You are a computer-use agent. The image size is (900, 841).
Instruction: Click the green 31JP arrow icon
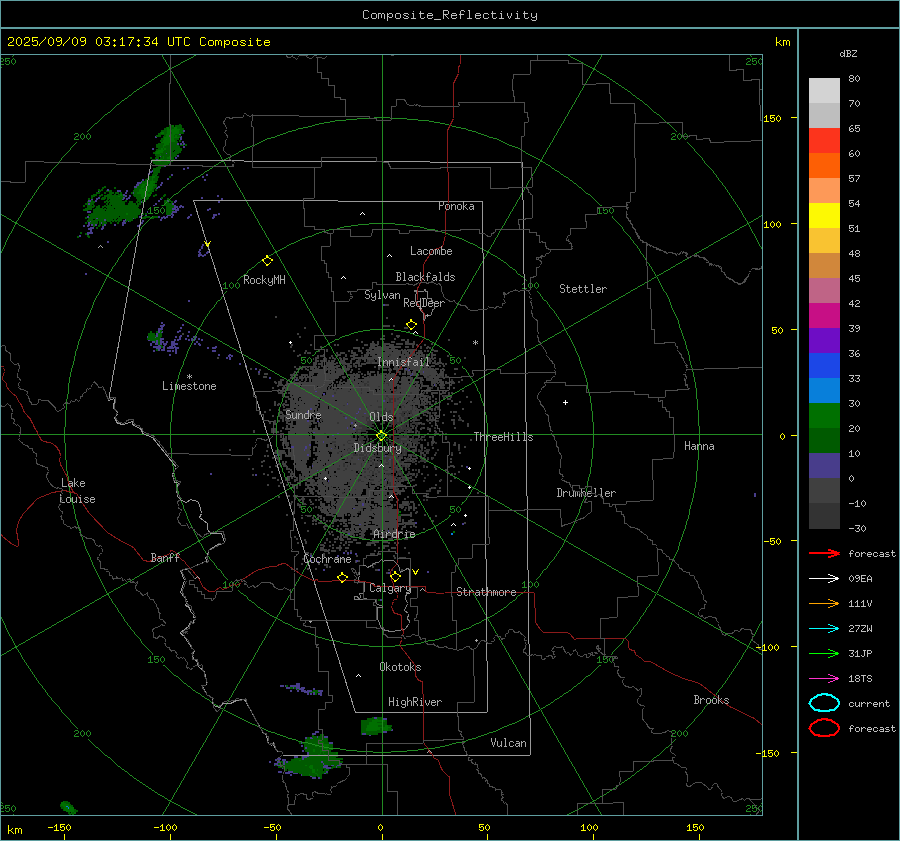click(x=824, y=653)
